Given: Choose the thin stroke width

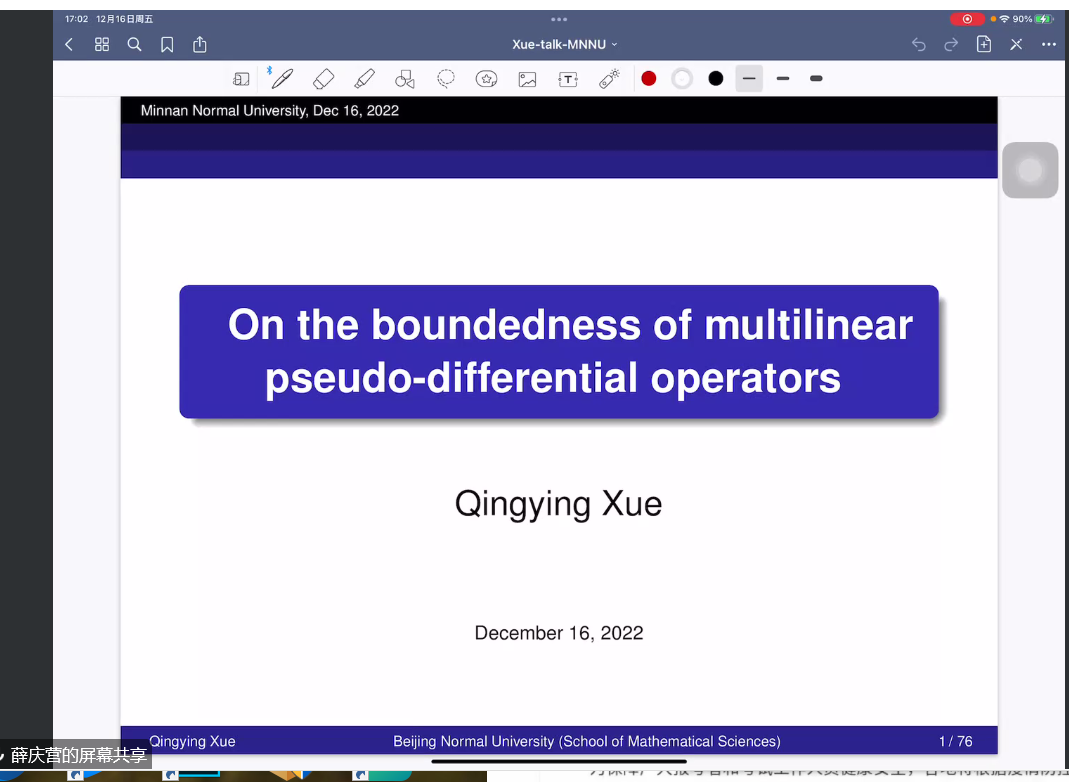Looking at the screenshot, I should (749, 78).
